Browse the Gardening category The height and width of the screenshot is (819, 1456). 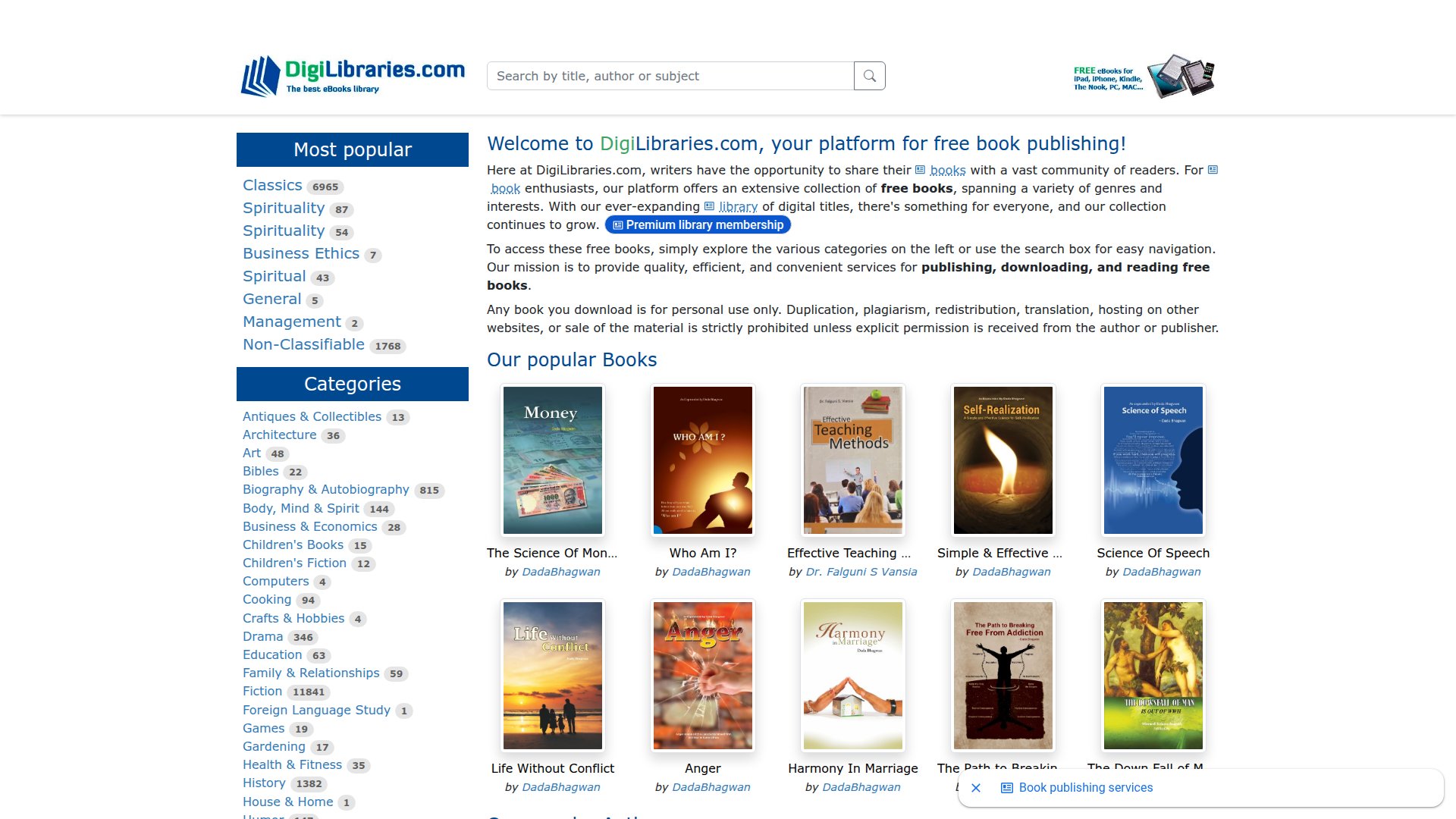[274, 746]
